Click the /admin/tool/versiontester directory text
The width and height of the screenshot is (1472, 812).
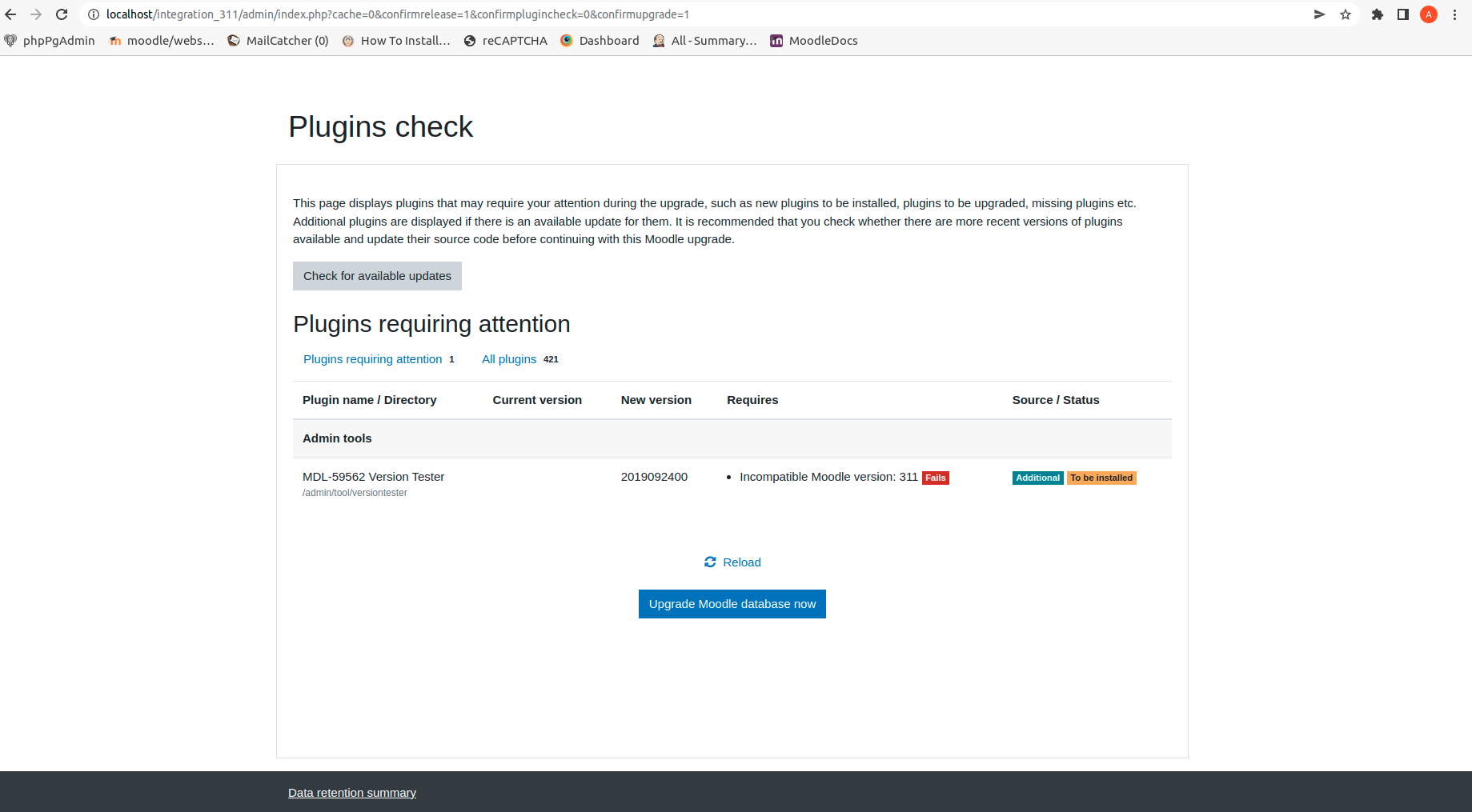[355, 493]
